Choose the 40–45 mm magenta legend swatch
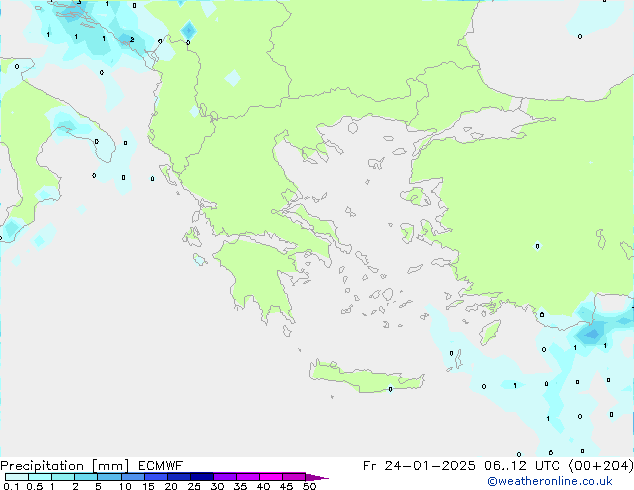 (x=271, y=477)
